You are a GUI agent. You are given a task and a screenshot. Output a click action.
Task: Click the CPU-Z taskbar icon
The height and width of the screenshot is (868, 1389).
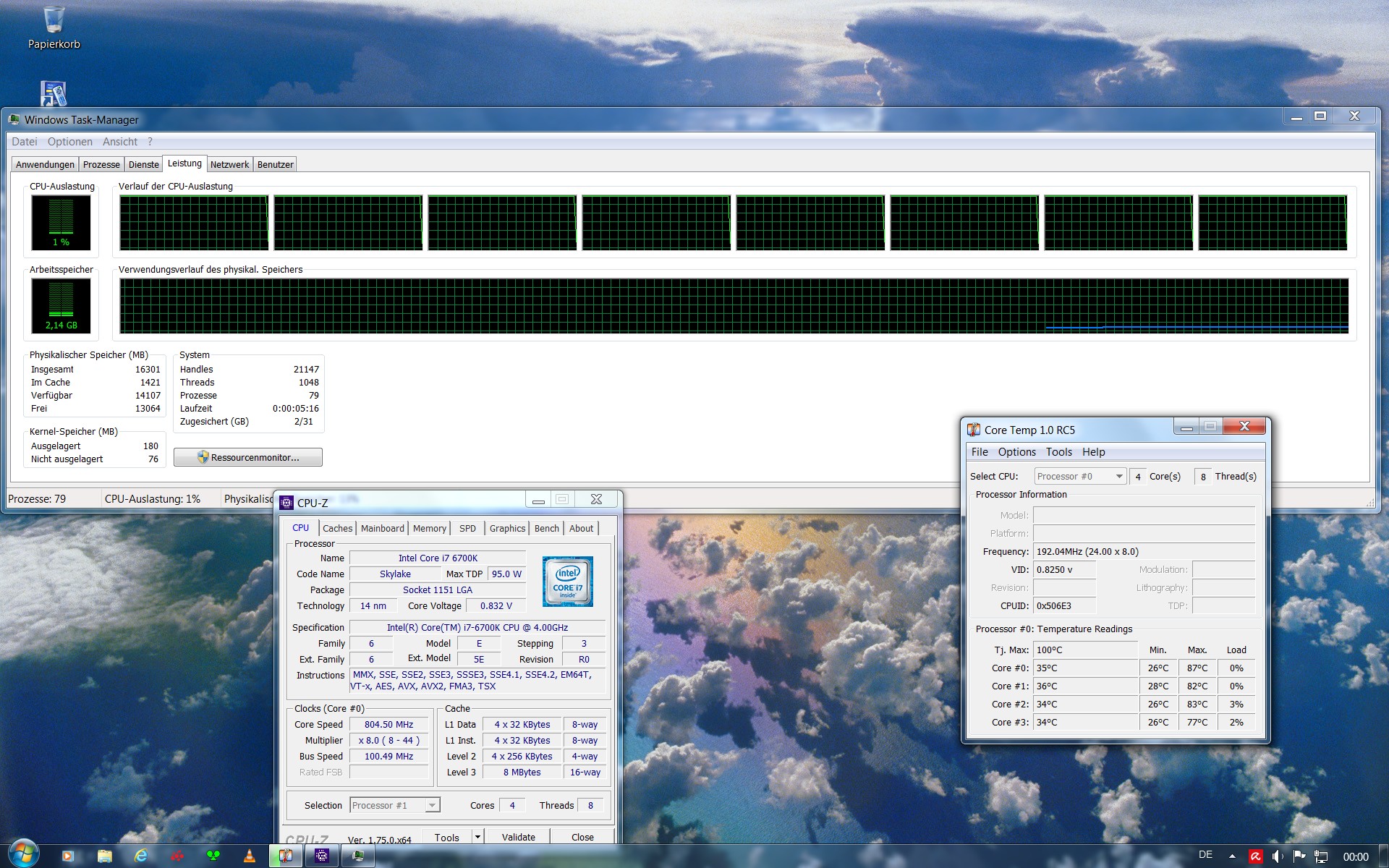click(x=322, y=856)
